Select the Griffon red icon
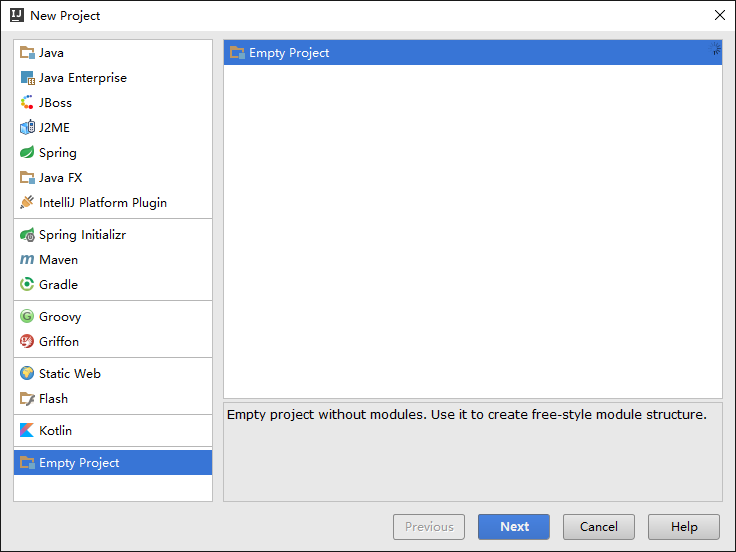The height and width of the screenshot is (552, 736). coord(27,341)
